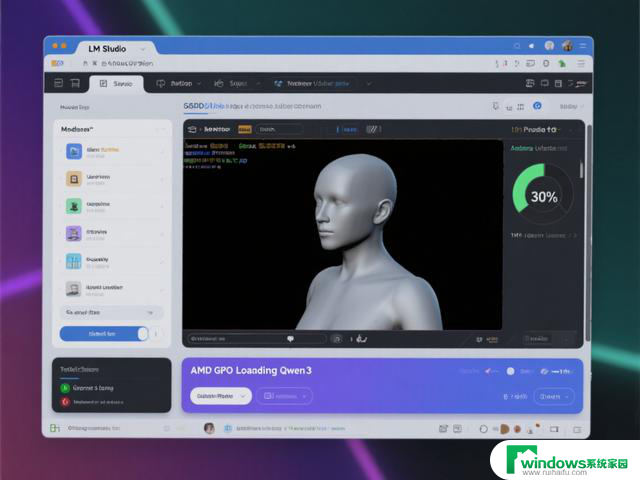Viewport: 640px width, 480px height.
Task: Click the thumbs-up icon in viewer bottom bar
Action: 362,338
